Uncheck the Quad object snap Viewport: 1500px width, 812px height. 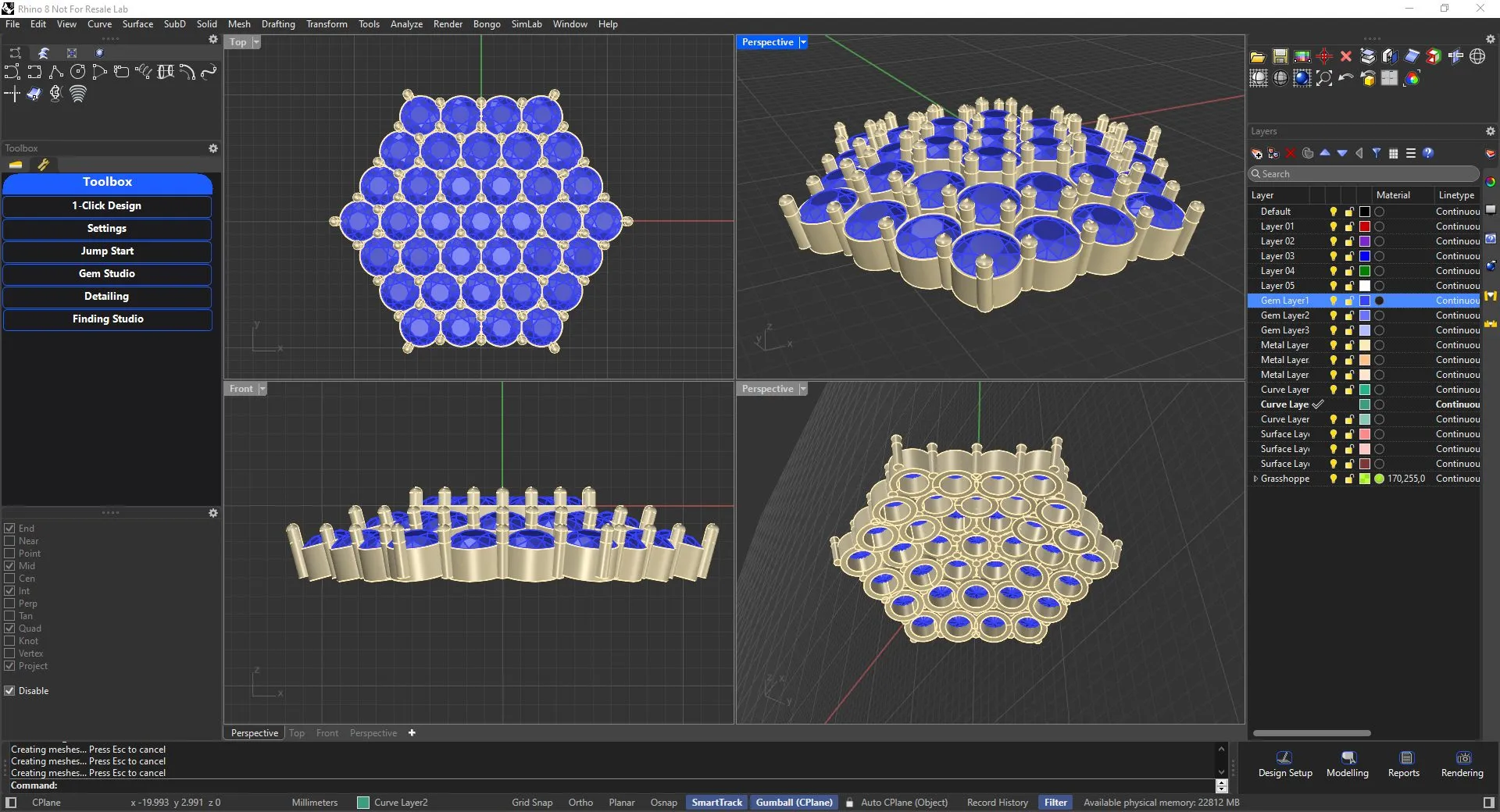[x=10, y=629]
